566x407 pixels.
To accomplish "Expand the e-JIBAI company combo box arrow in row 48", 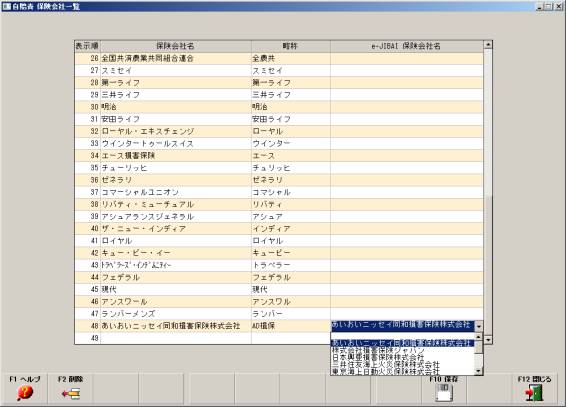I will coord(479,326).
